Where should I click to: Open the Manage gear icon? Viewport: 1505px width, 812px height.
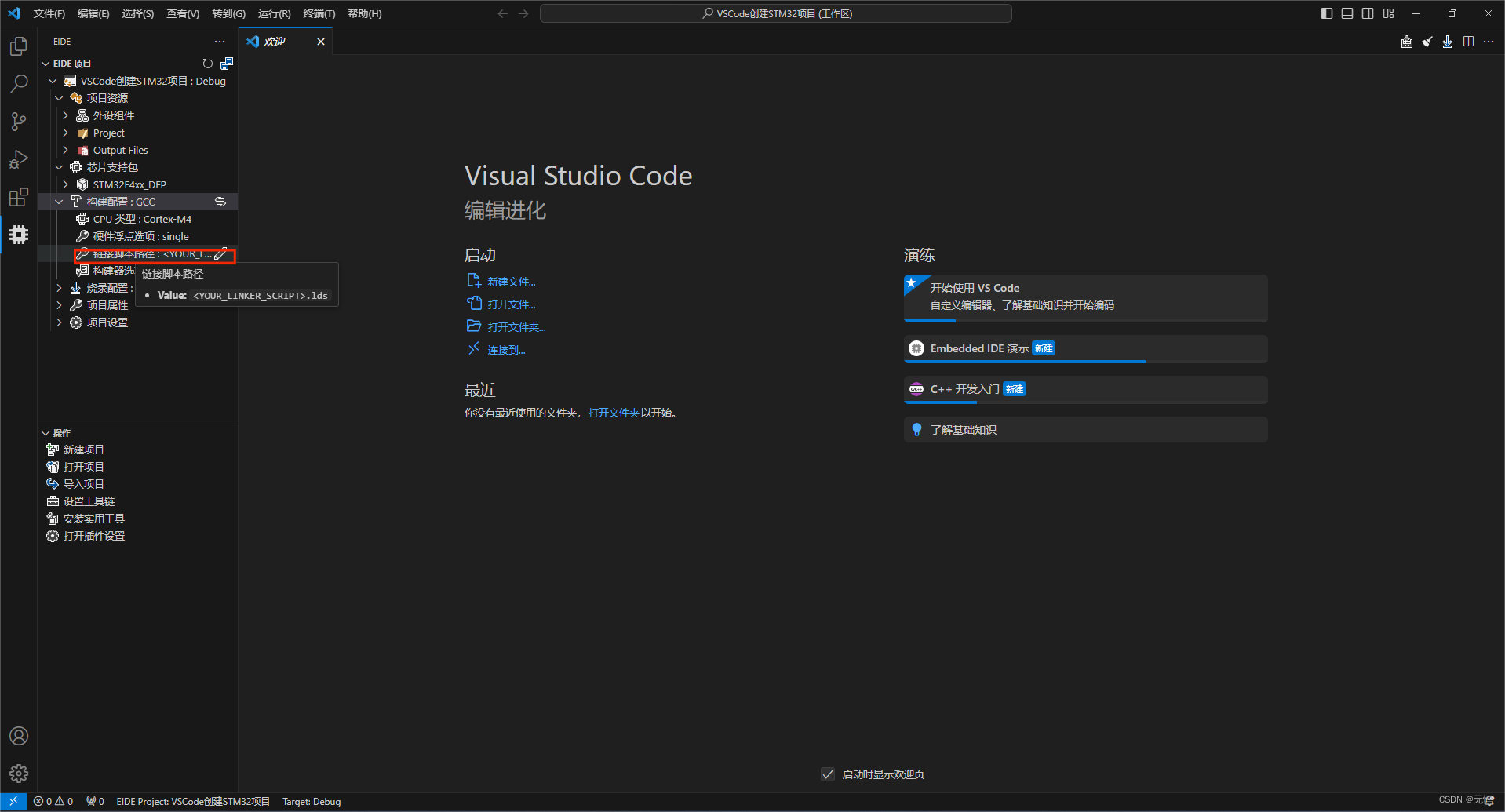[x=19, y=774]
